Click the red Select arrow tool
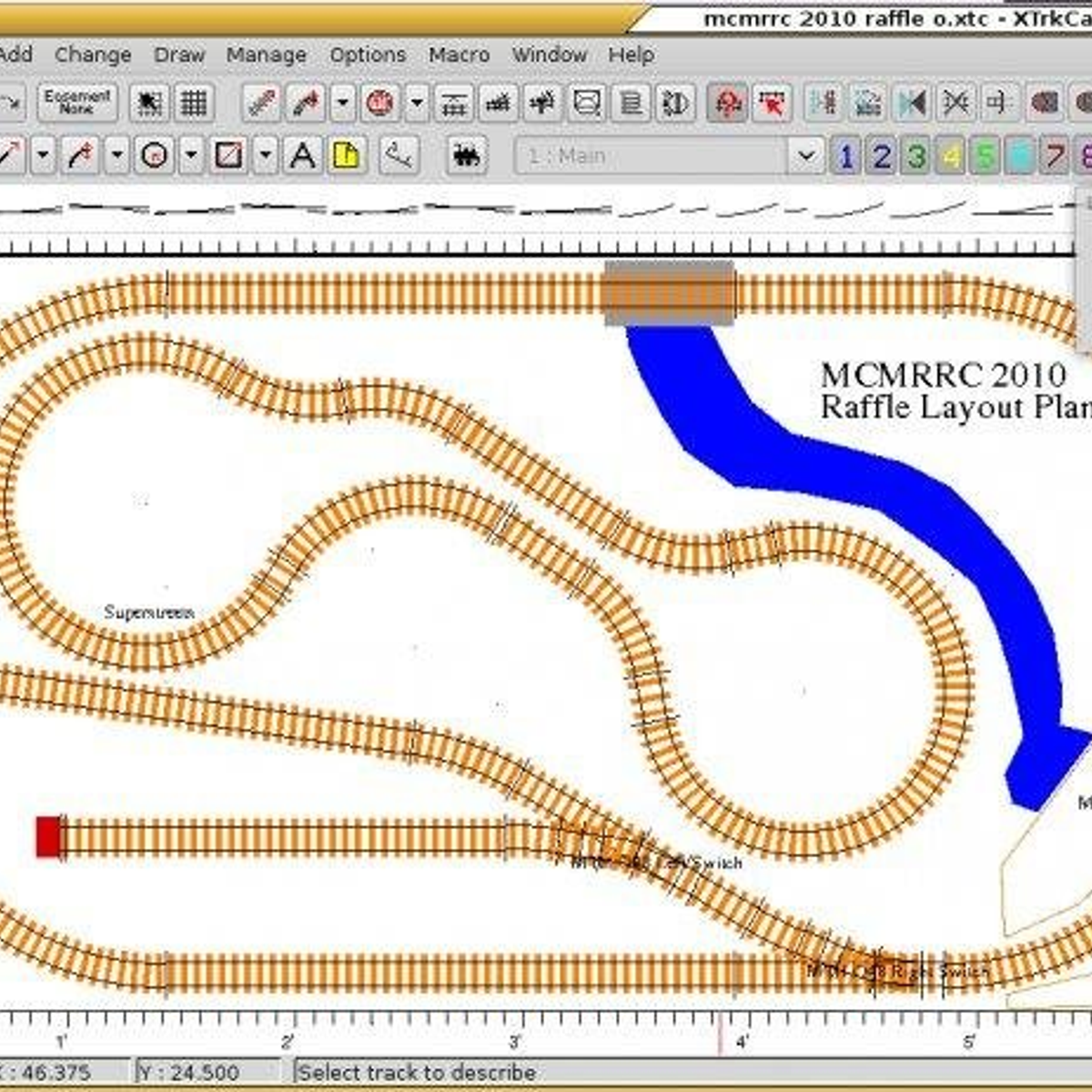This screenshot has height=1092, width=1092. pos(773,103)
